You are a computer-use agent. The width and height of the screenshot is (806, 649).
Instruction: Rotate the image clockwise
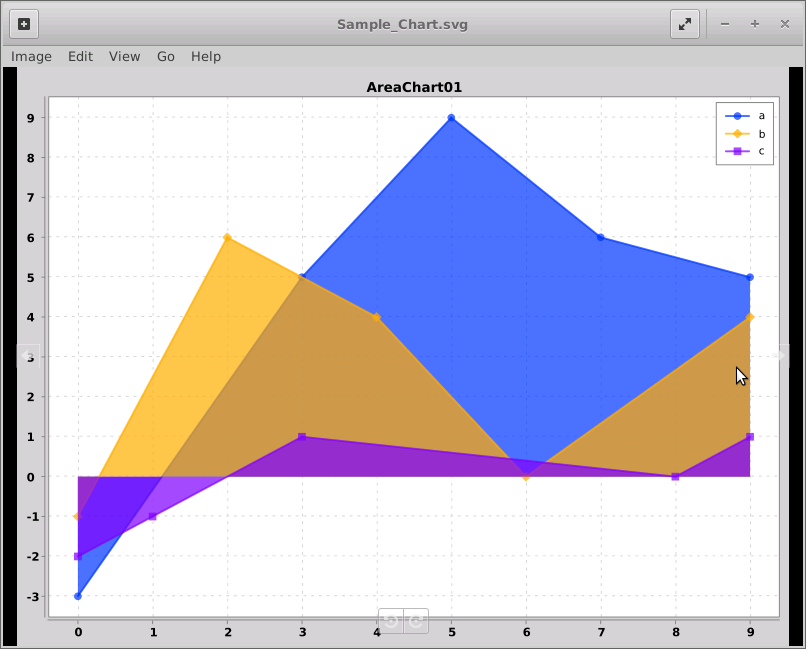click(414, 620)
